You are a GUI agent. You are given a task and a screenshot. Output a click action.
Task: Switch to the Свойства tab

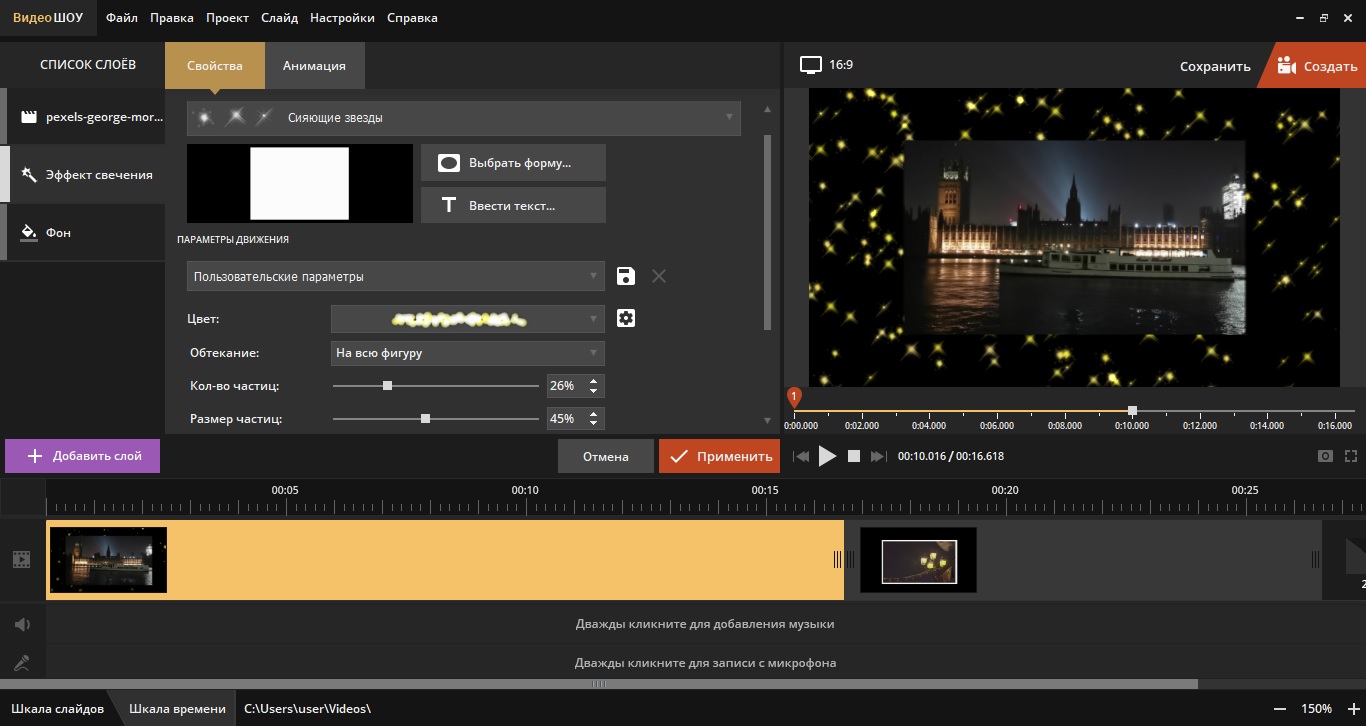click(215, 66)
